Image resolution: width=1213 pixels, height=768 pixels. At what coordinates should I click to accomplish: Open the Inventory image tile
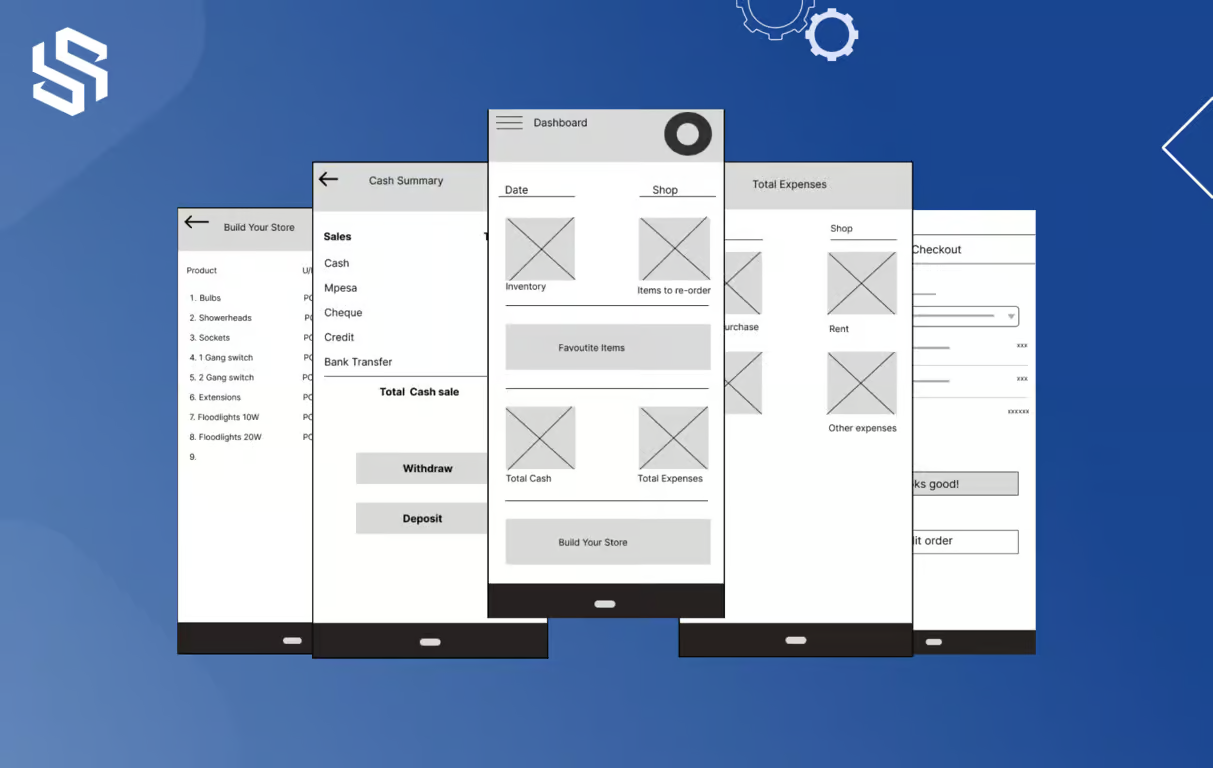[540, 249]
